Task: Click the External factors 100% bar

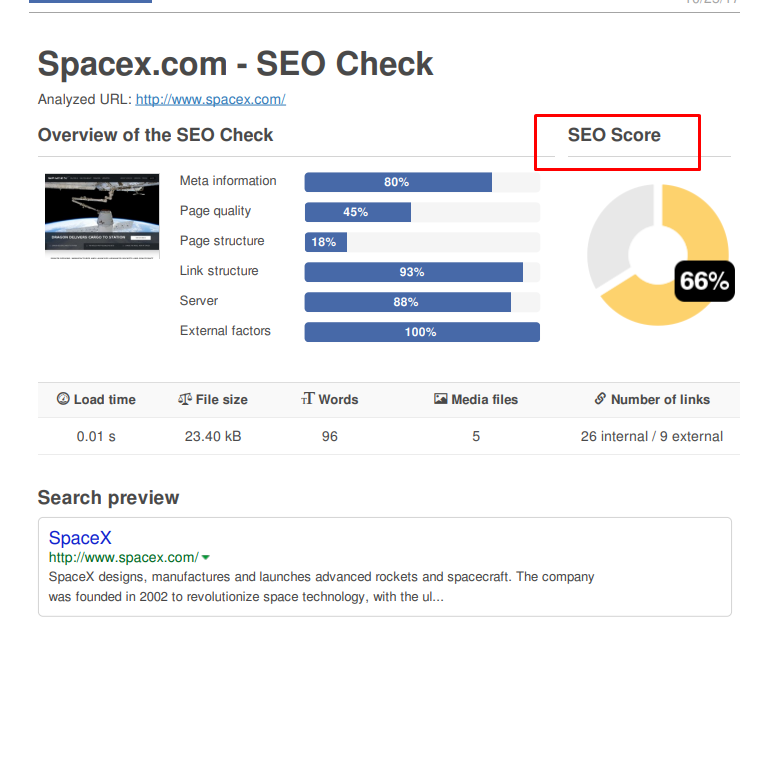Action: click(x=421, y=332)
